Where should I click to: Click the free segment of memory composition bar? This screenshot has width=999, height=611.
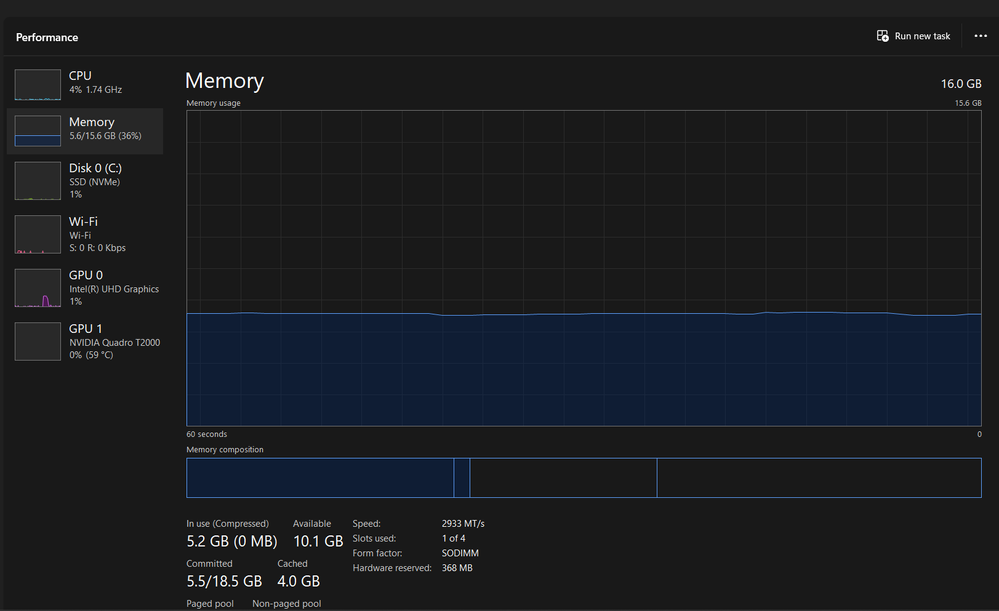coord(819,478)
